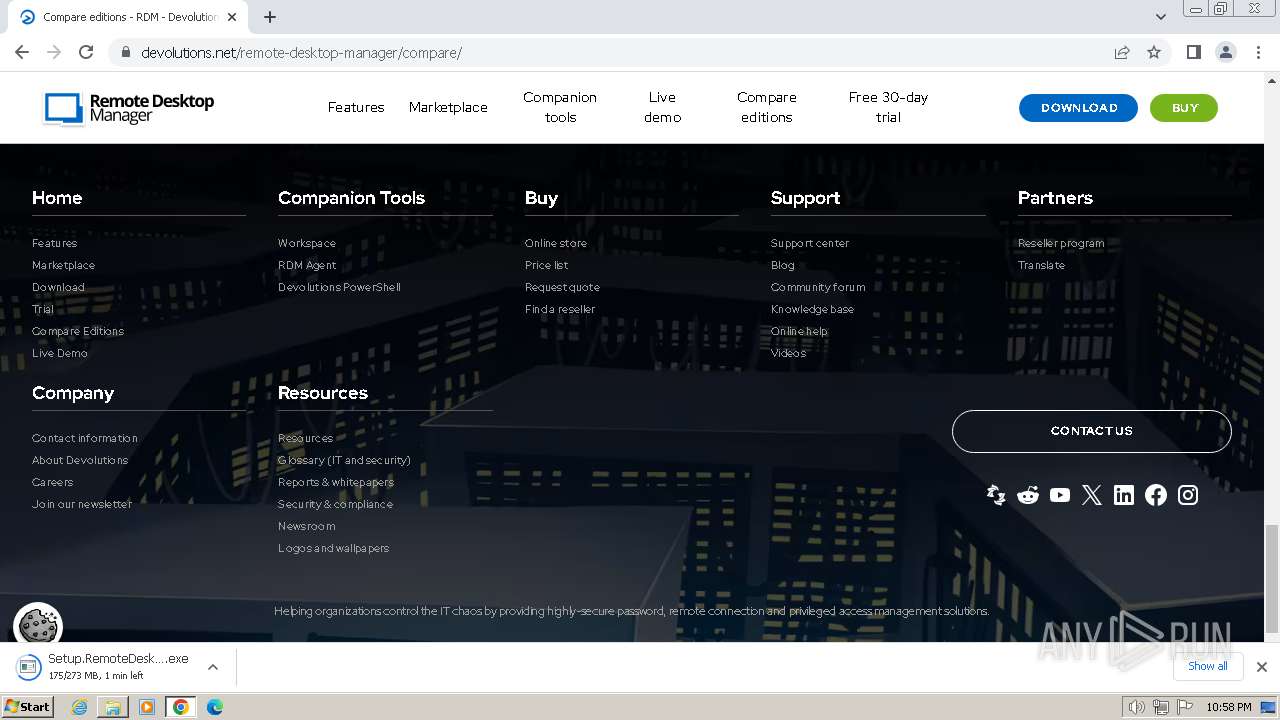Open the Instagram social icon
This screenshot has height=720, width=1280.
tap(1188, 495)
